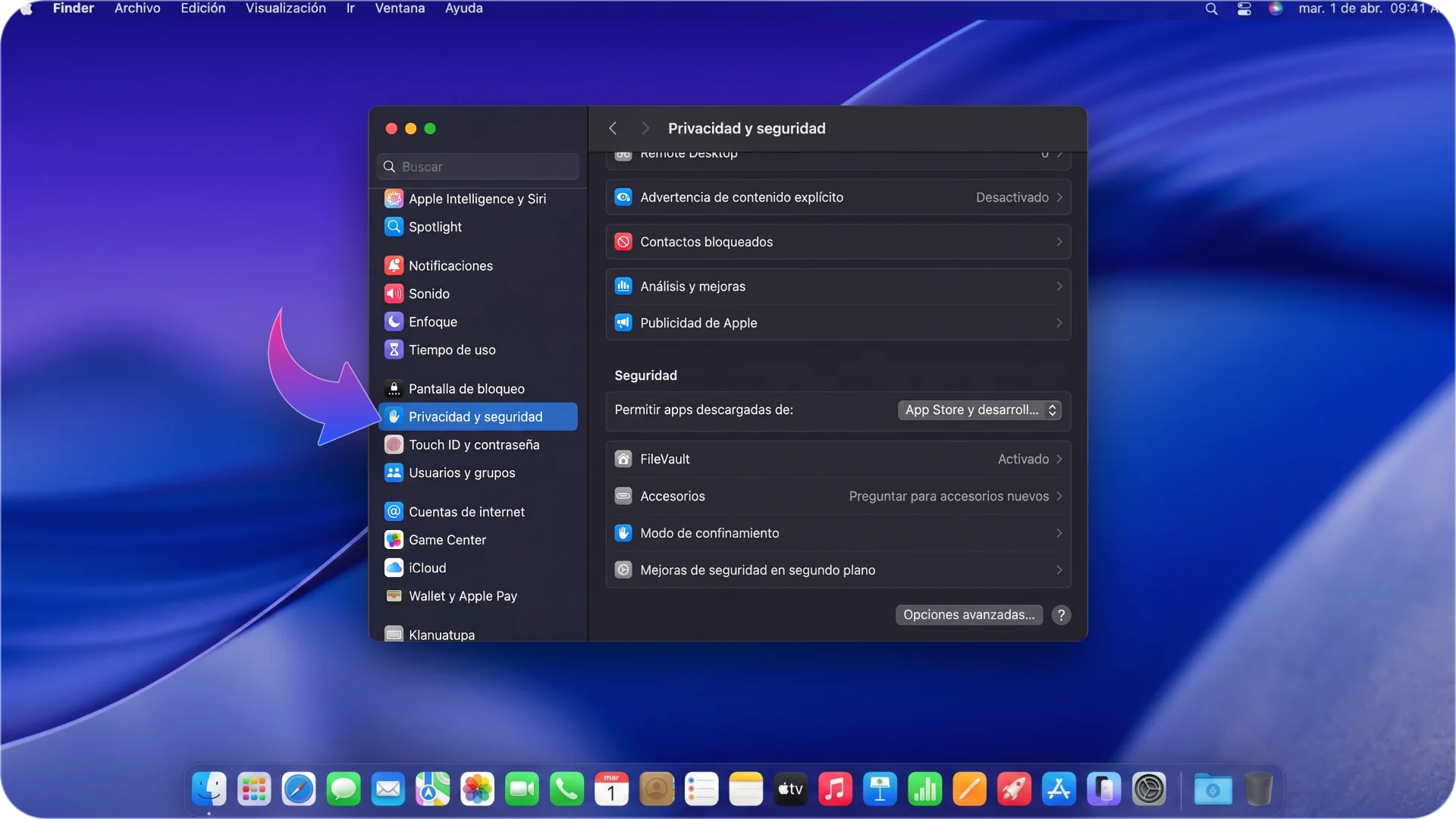Image resolution: width=1456 pixels, height=819 pixels.
Task: Open Apple Music from the Dock
Action: pyautogui.click(x=835, y=789)
